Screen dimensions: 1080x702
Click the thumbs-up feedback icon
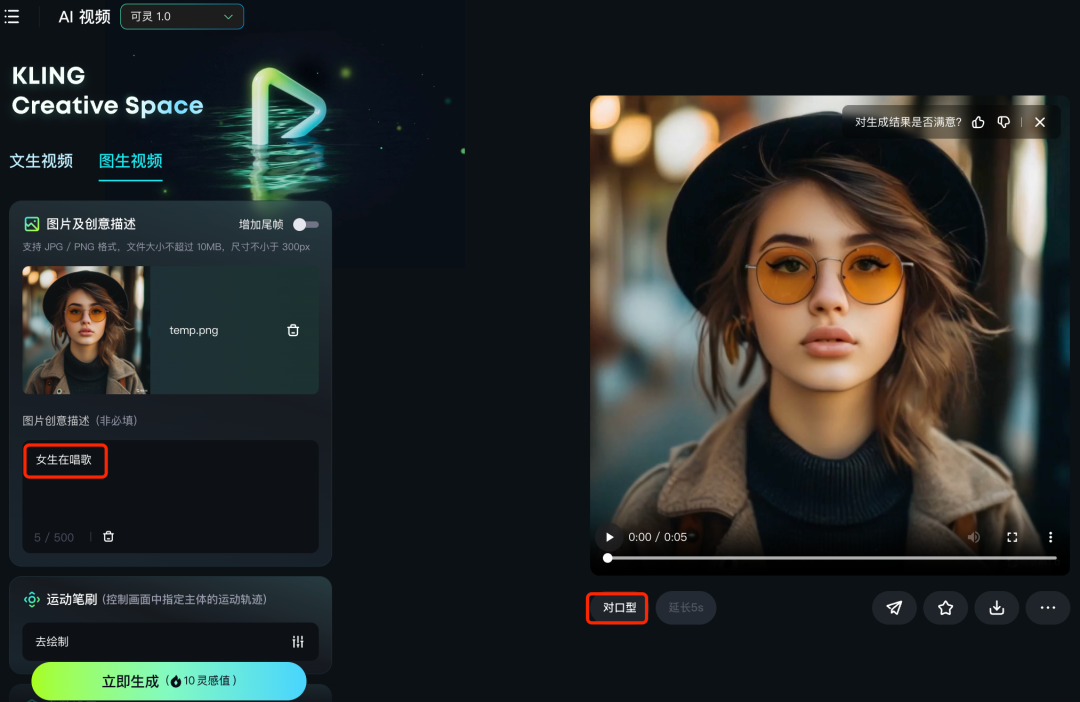978,122
